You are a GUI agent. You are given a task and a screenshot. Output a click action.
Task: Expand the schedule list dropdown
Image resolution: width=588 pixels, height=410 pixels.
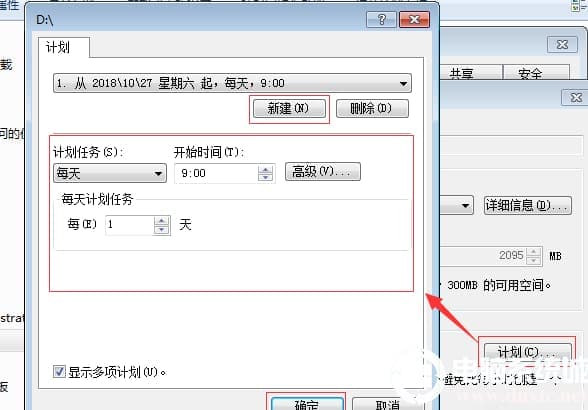[x=403, y=83]
